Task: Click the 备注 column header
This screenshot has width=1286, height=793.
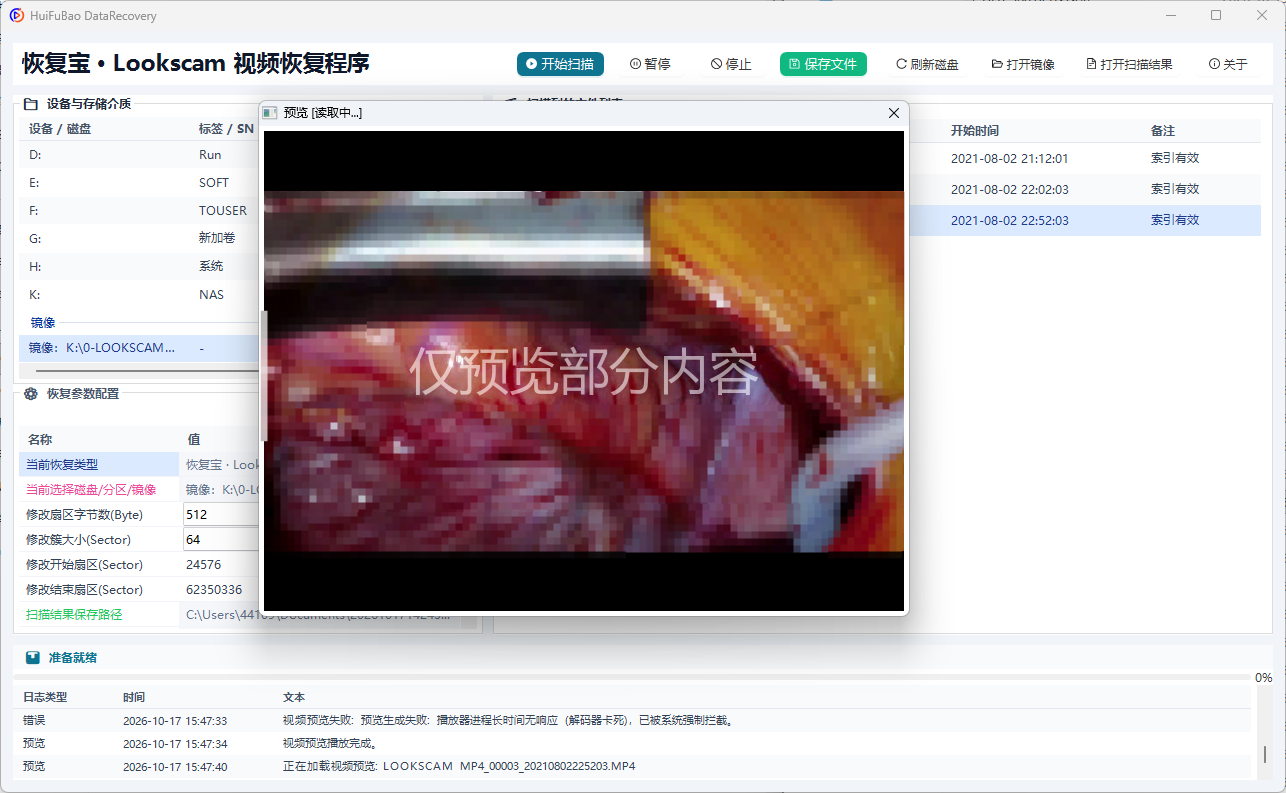Action: tap(1163, 131)
